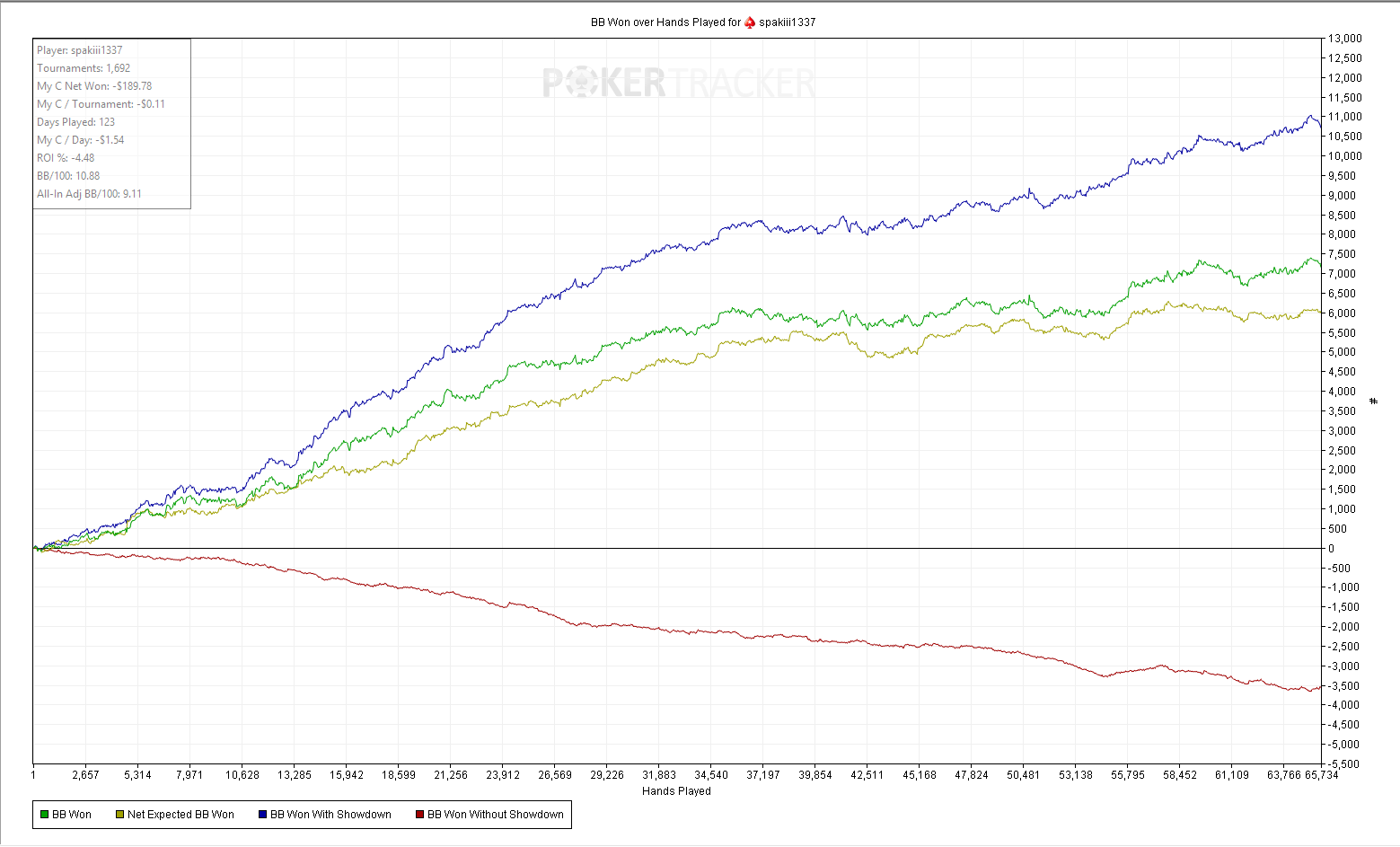
Task: Click the x-axis tick label '18,599'
Action: click(x=399, y=775)
